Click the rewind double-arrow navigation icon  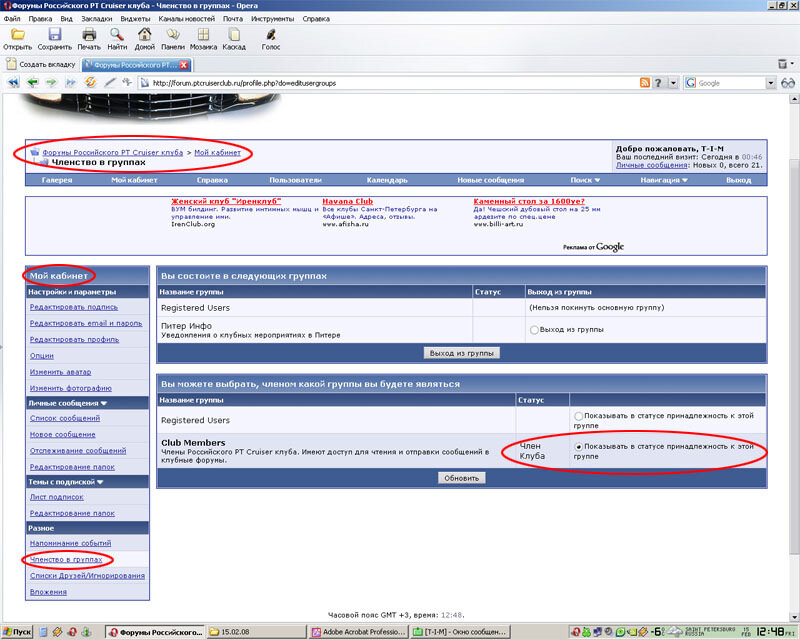(x=13, y=83)
